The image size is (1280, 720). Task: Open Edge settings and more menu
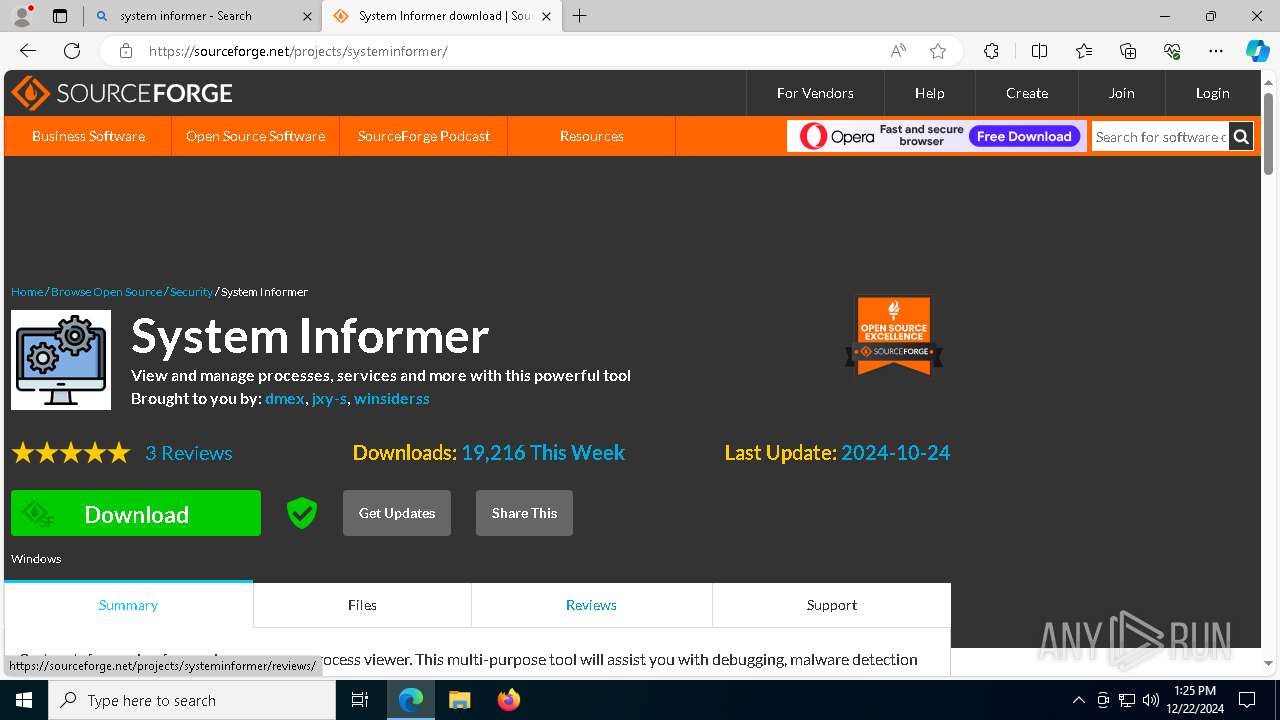tap(1216, 51)
